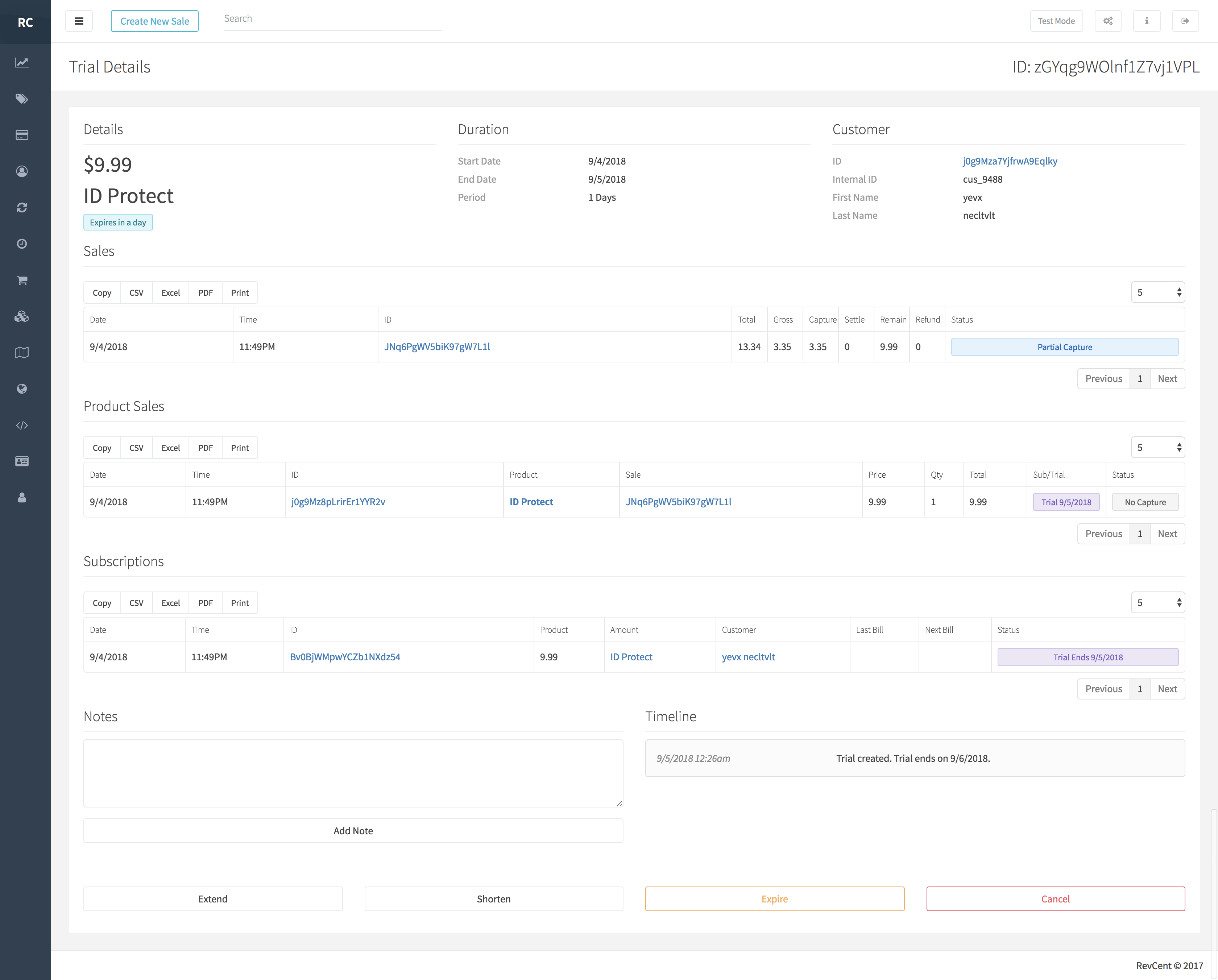Open the credit card sidebar icon

[22, 135]
